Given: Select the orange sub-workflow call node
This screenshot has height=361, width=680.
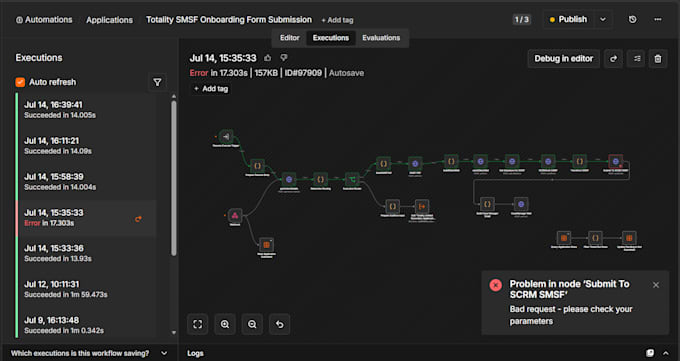Looking at the screenshot, I should click(x=421, y=207).
